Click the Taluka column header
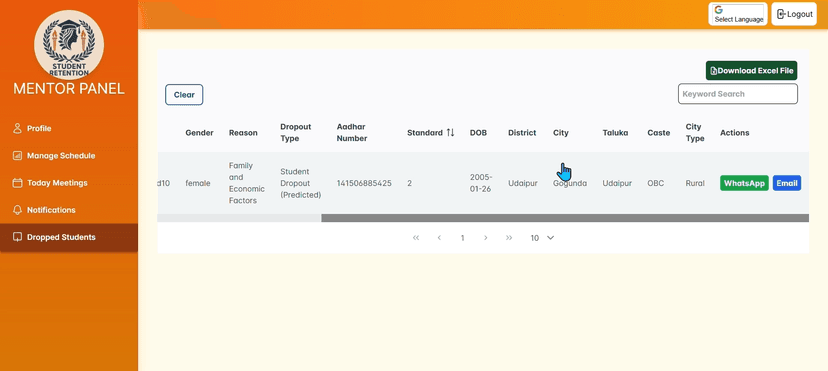828x371 pixels. tap(615, 133)
